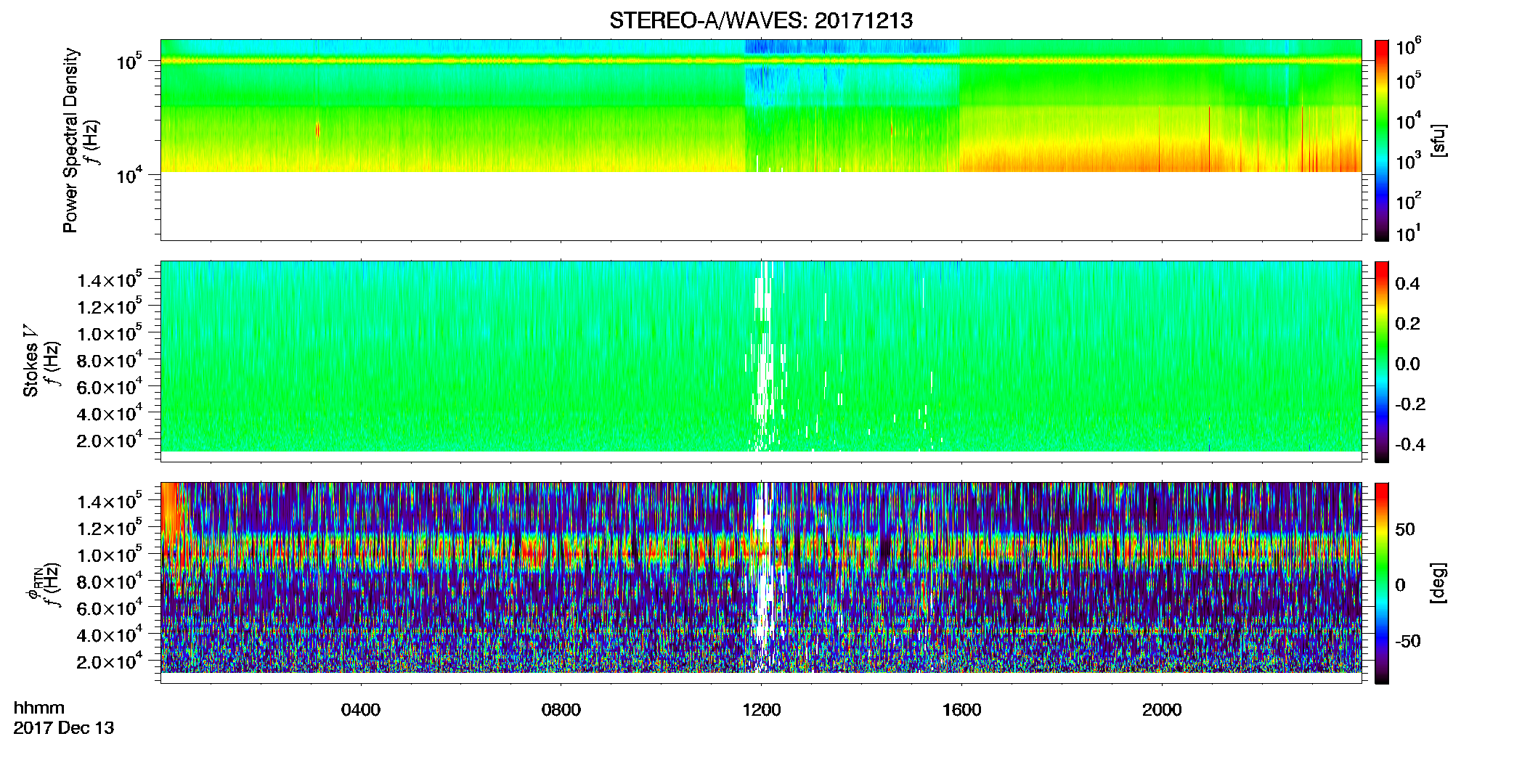This screenshot has height=784, width=1522.
Task: Select the "Stokes V" axis label
Action: [x=30, y=361]
